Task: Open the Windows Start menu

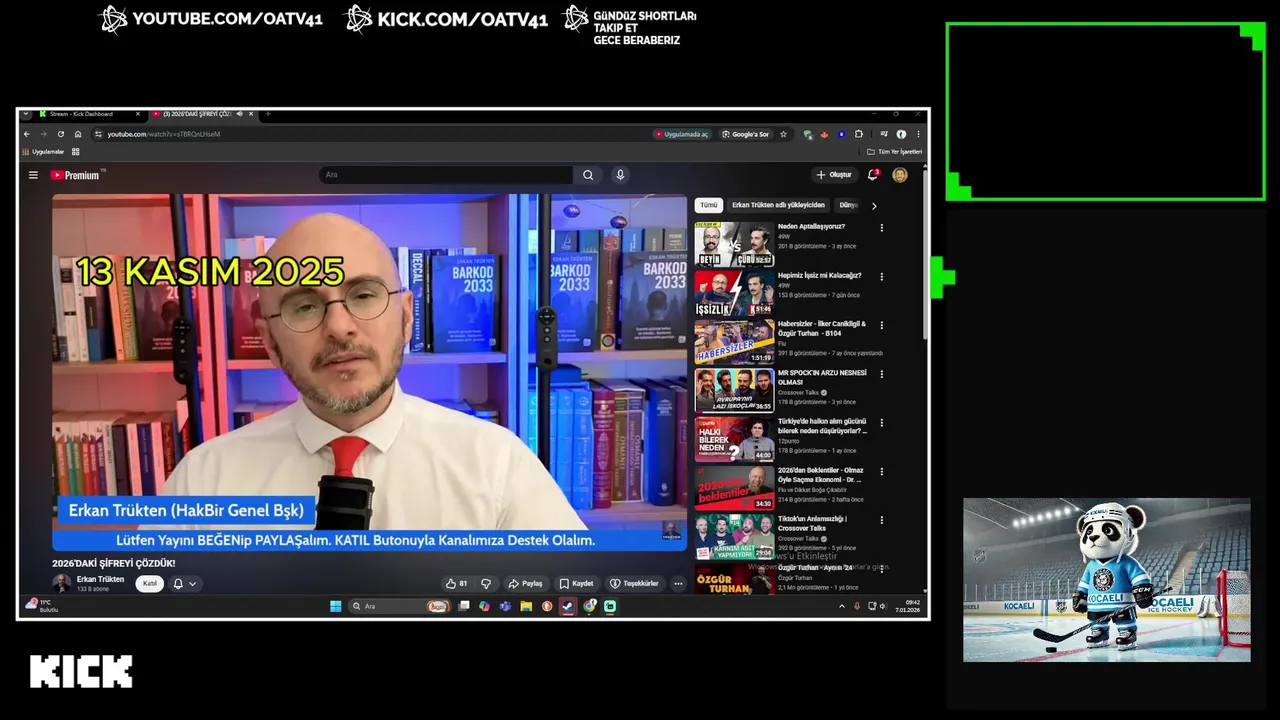Action: 336,606
